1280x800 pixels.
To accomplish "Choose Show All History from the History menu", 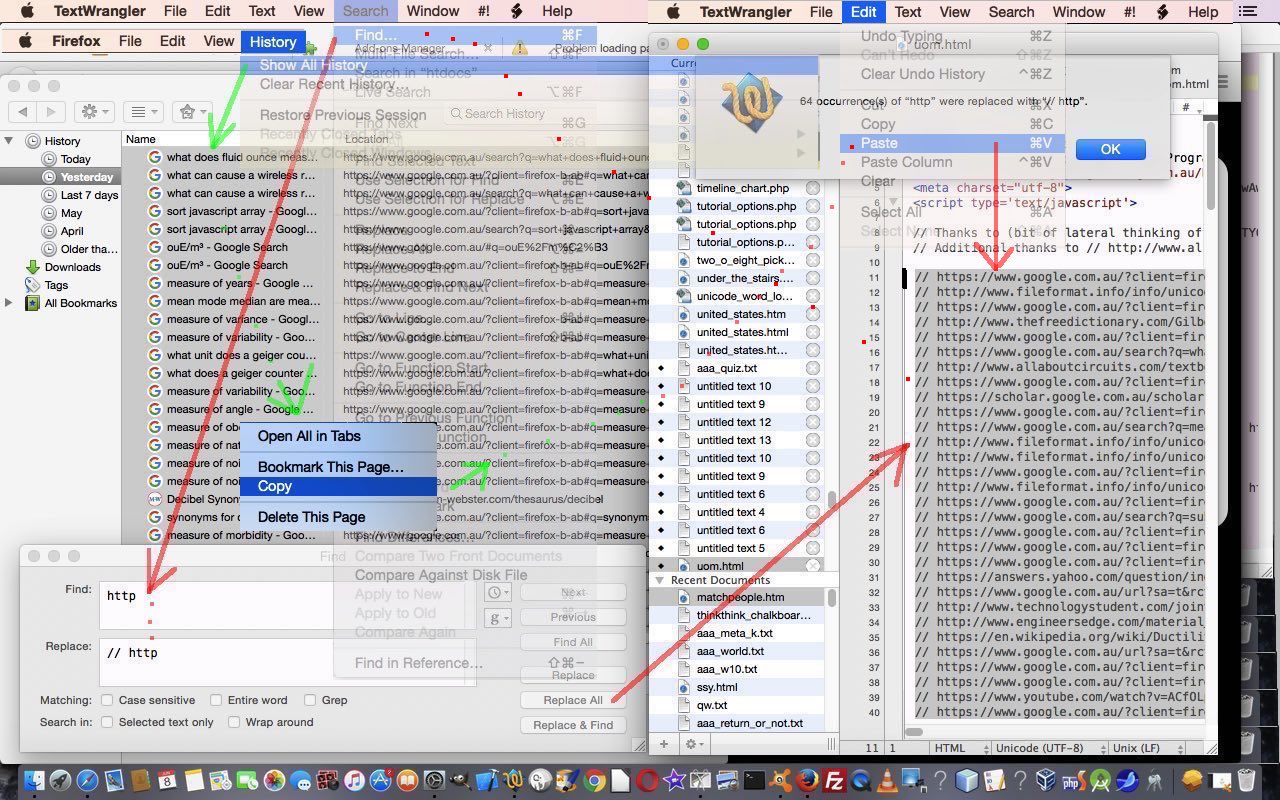I will tap(313, 64).
